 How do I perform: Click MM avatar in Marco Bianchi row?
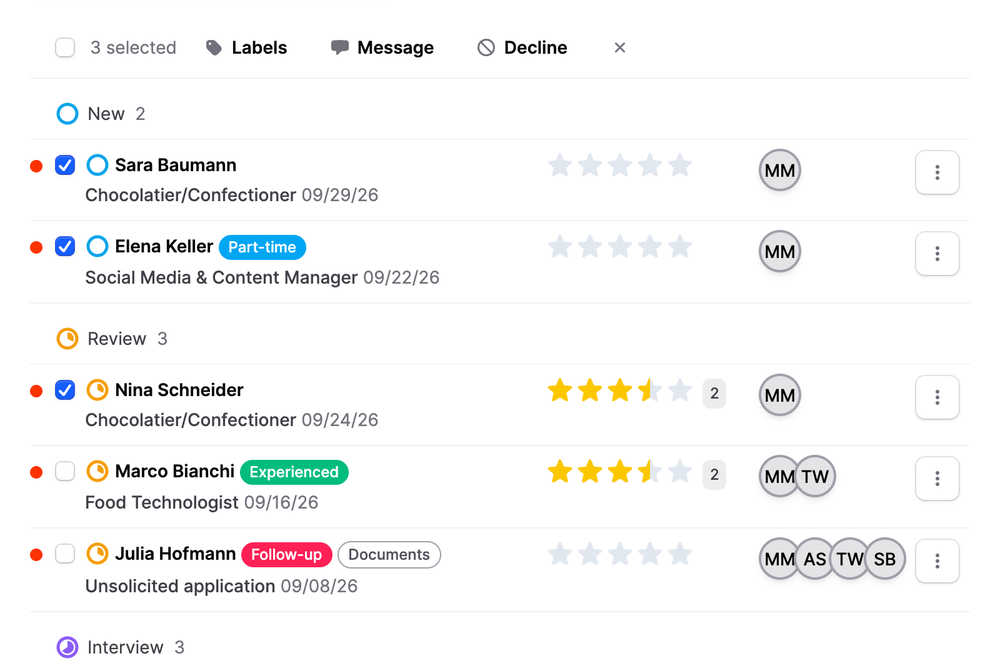pyautogui.click(x=777, y=476)
